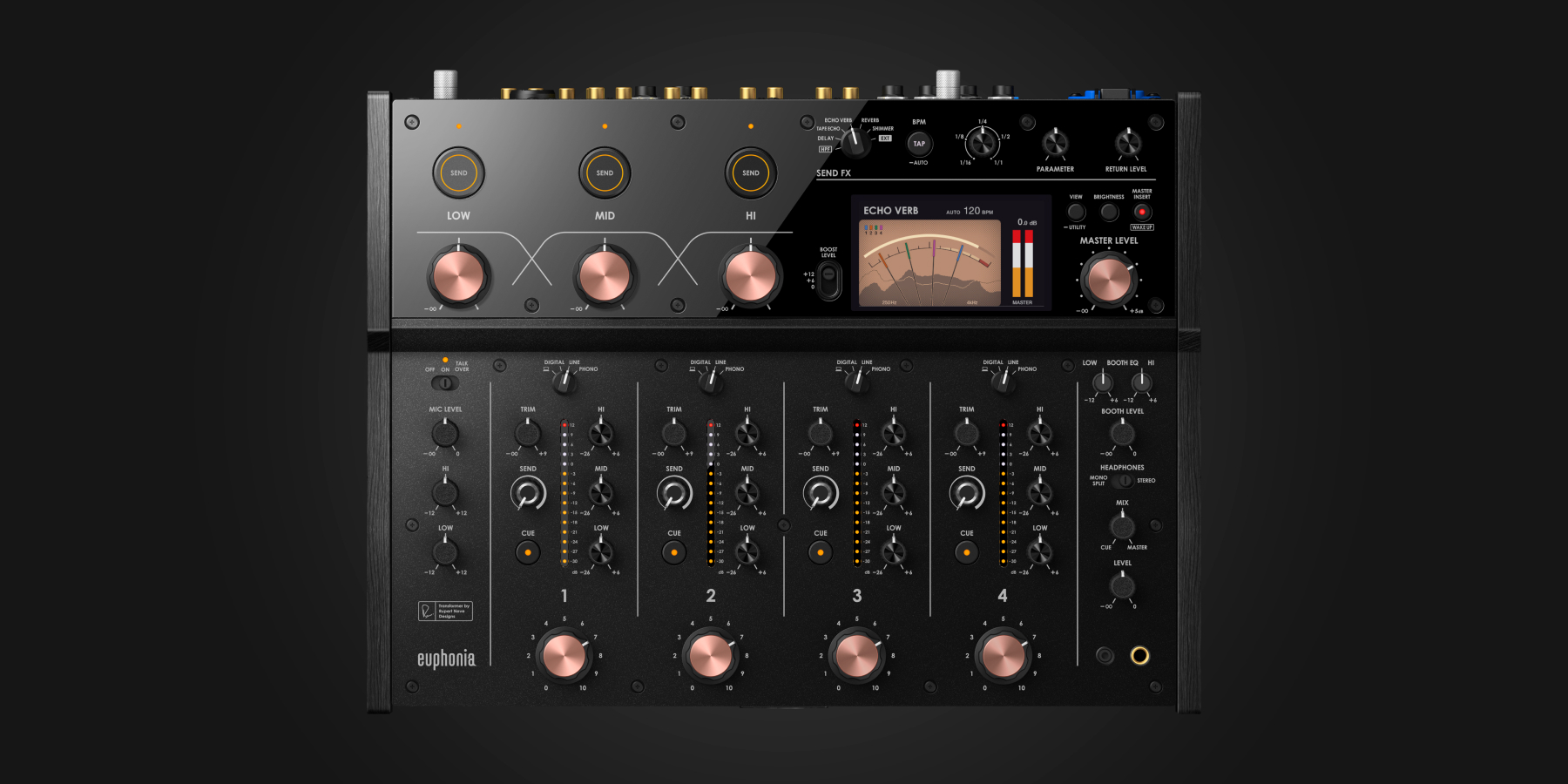Toggle the channel 4 CUE button
Viewport: 1568px width, 784px height.
tap(967, 552)
